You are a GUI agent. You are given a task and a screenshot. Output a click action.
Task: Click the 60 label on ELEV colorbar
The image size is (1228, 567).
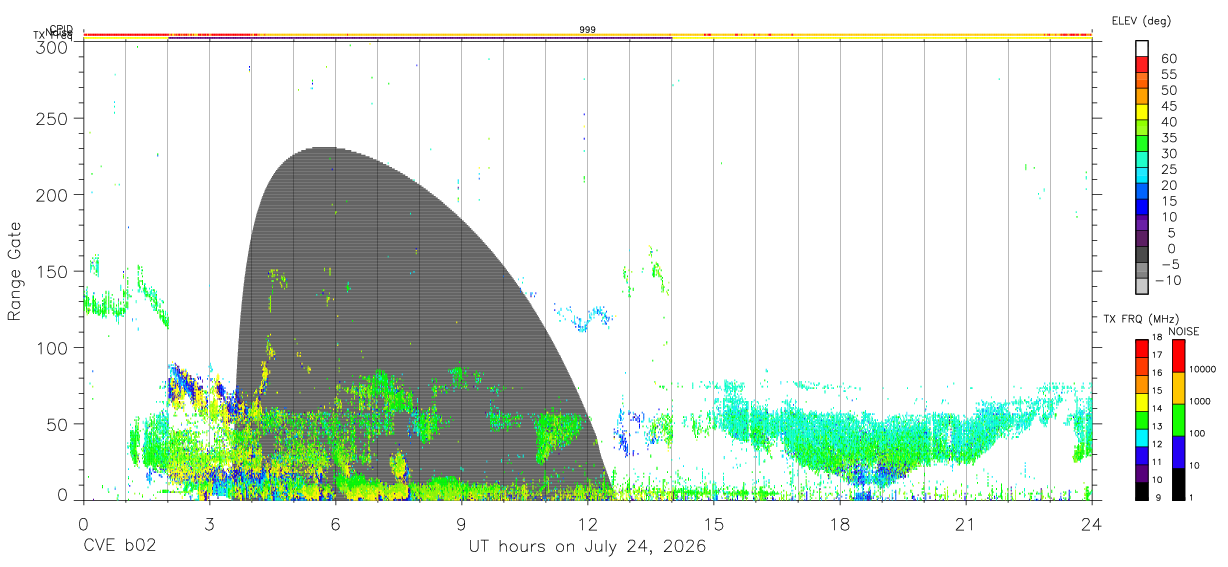[x=1169, y=59]
